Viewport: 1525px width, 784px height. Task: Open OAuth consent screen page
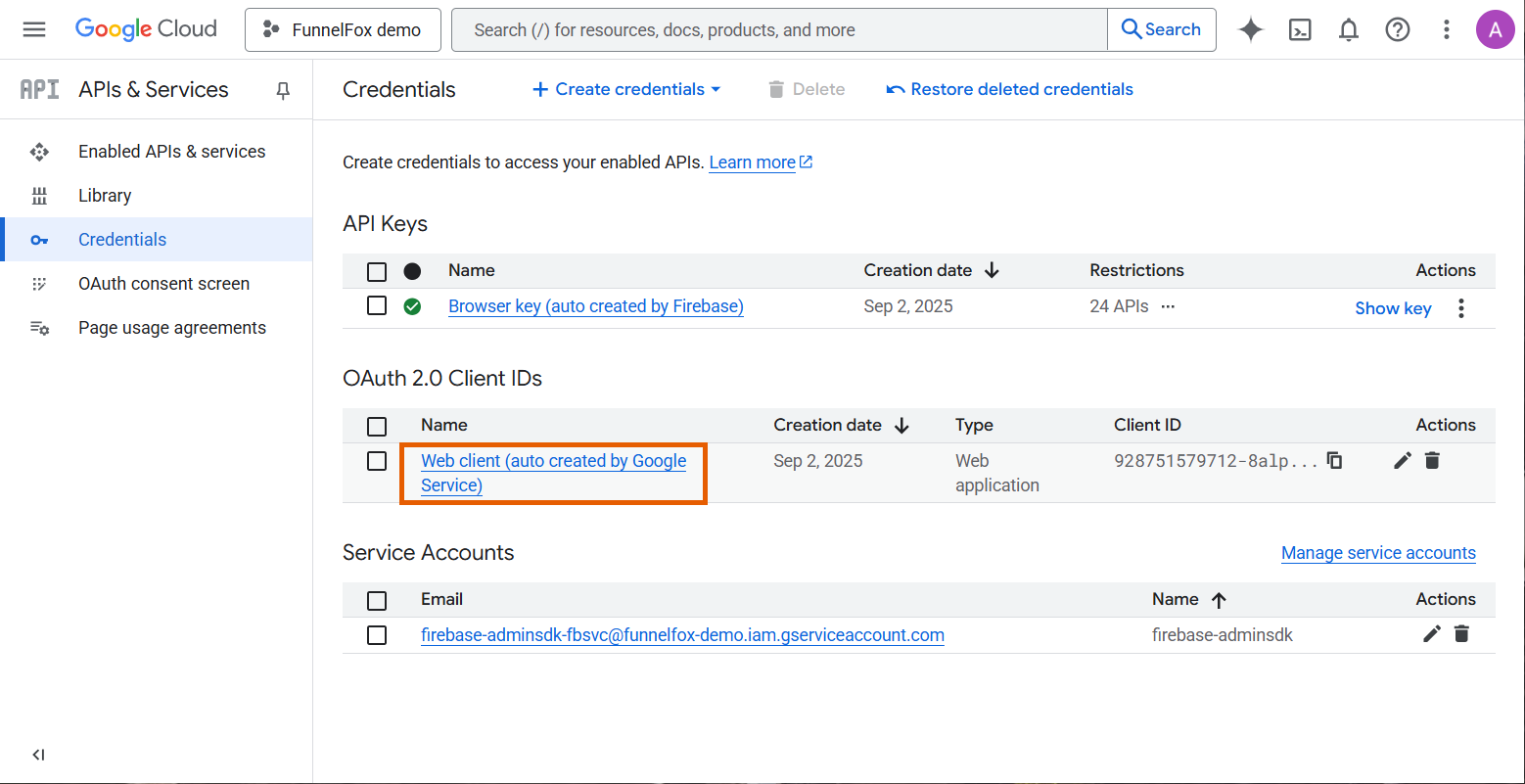[x=157, y=284]
